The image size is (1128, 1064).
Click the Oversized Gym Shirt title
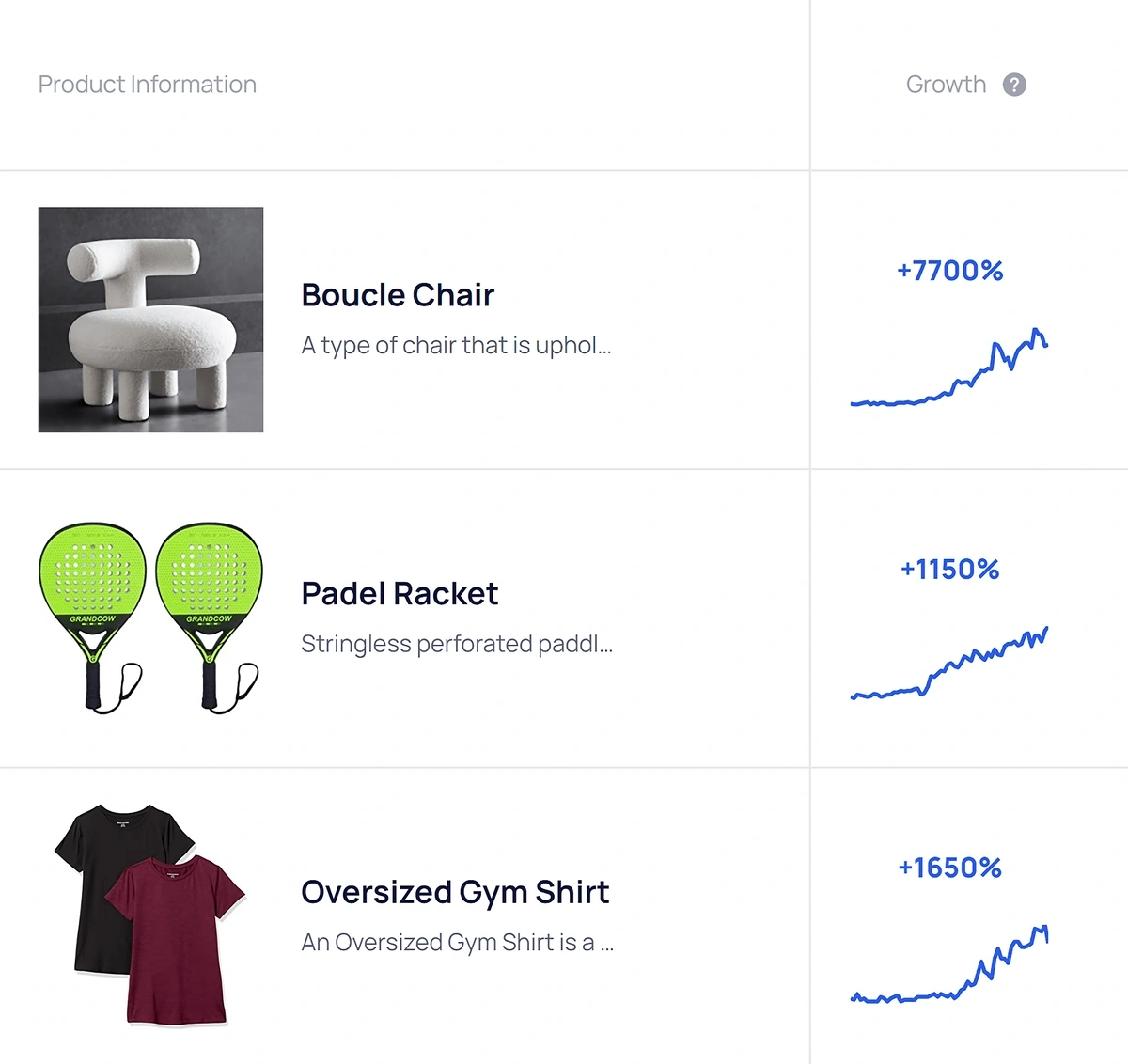[455, 892]
